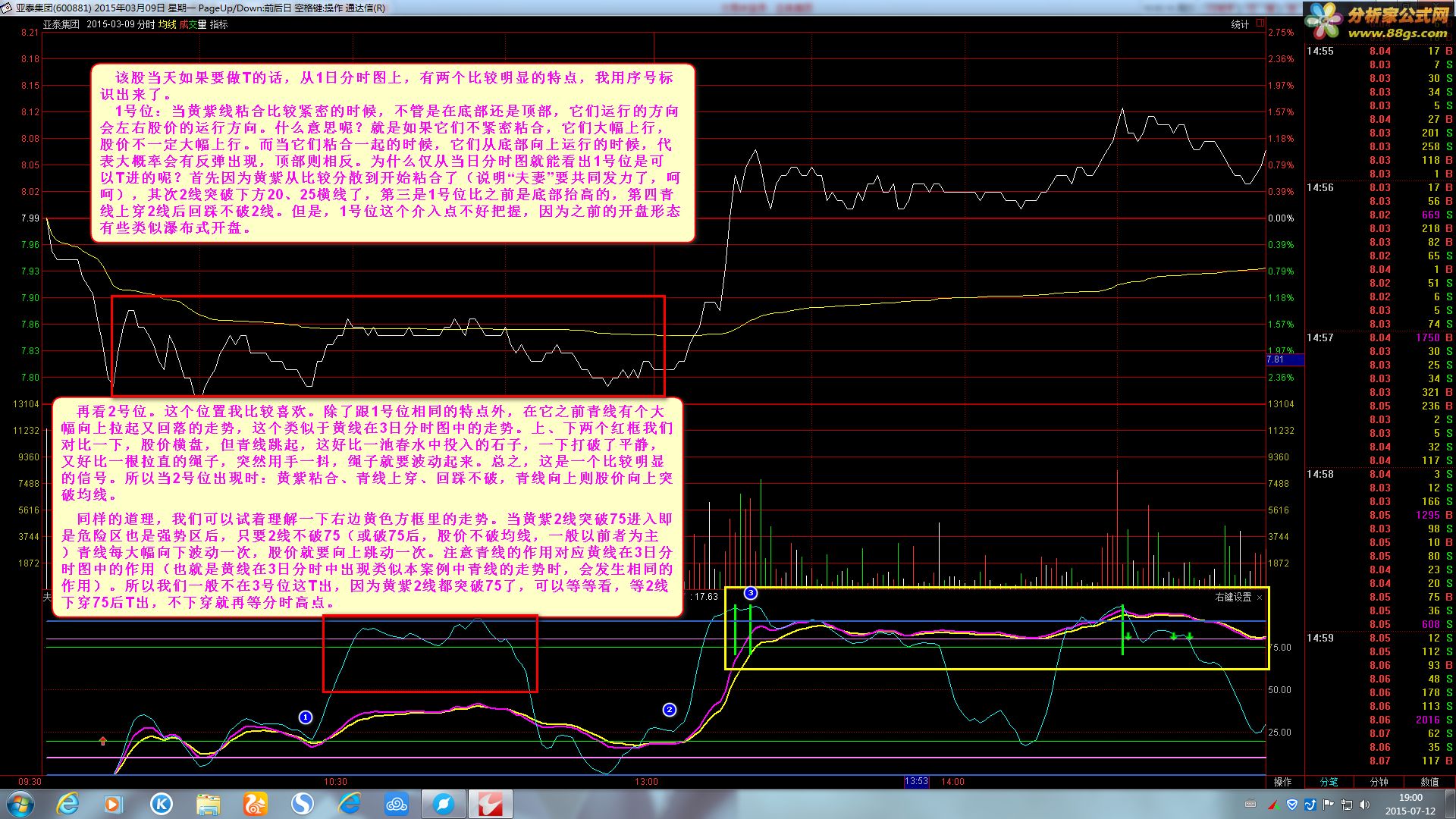Switch to the 分笔 tab
1456x819 pixels.
(1329, 782)
